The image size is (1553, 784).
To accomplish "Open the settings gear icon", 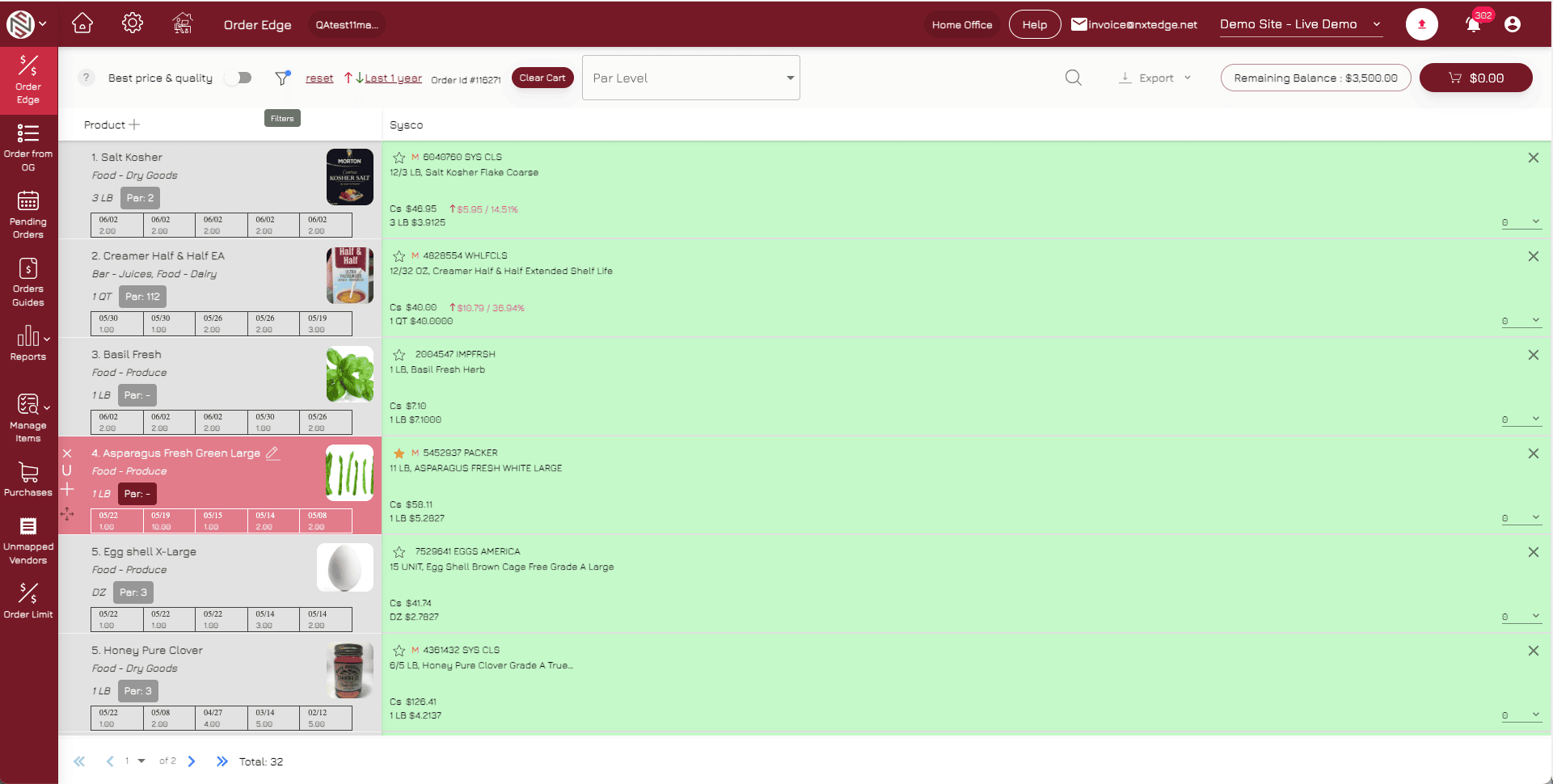I will pyautogui.click(x=133, y=23).
